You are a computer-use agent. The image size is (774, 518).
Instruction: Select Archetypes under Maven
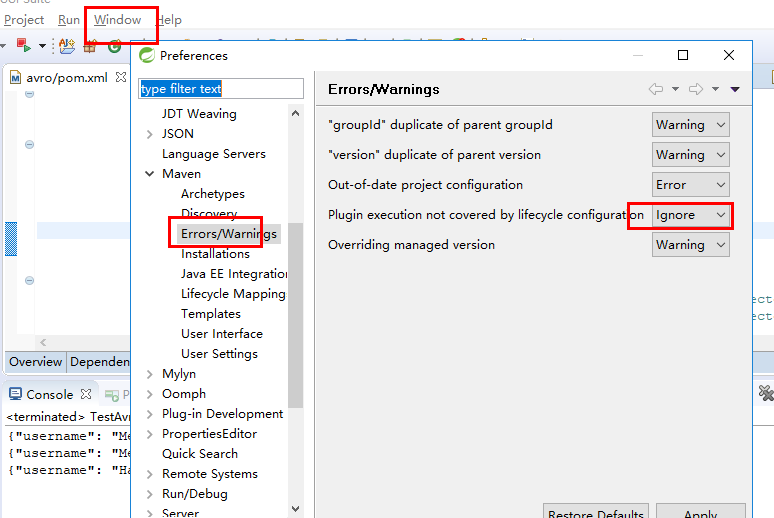coord(213,194)
